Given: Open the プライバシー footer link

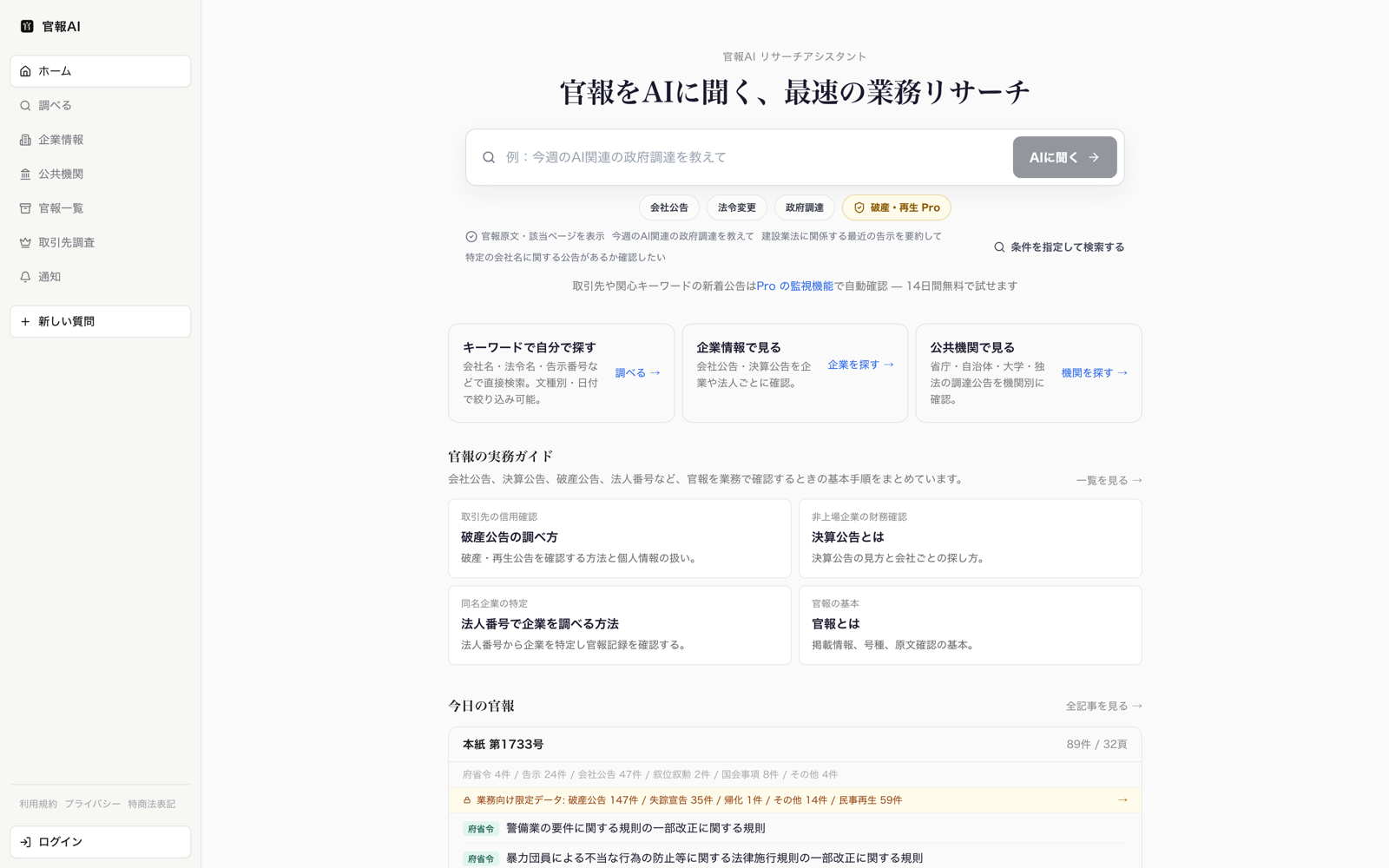Looking at the screenshot, I should pos(92,805).
